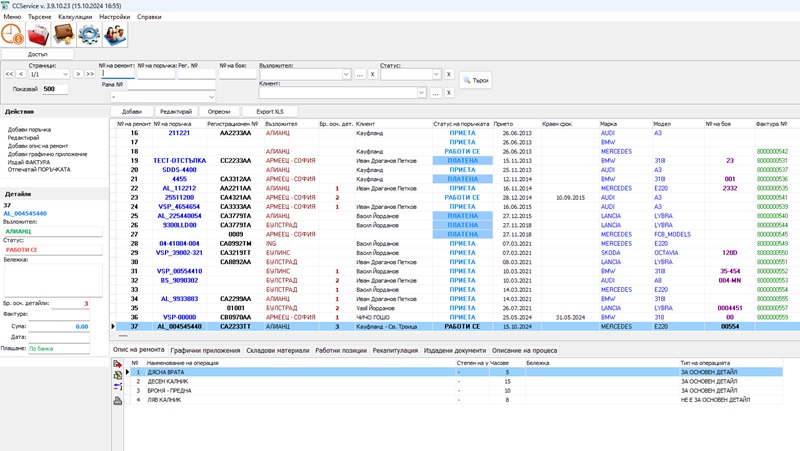The image size is (800, 451).
Task: Click the printer icon beside operations list
Action: pos(117,400)
